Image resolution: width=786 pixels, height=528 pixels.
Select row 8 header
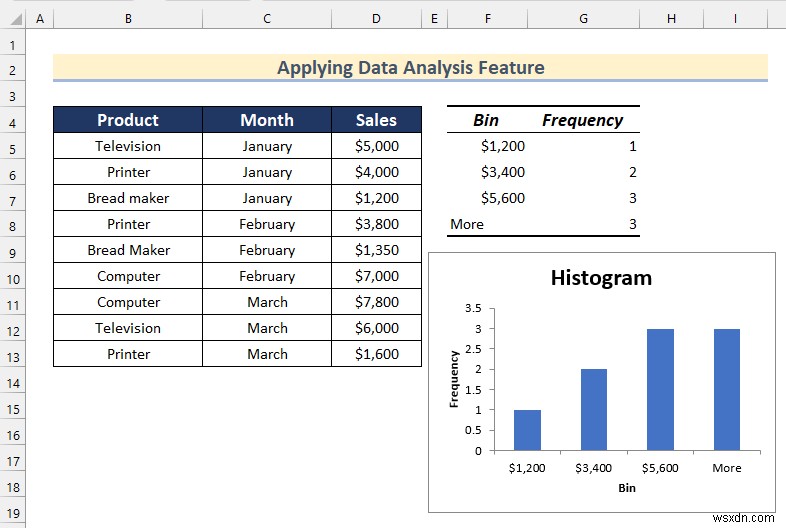tap(13, 226)
